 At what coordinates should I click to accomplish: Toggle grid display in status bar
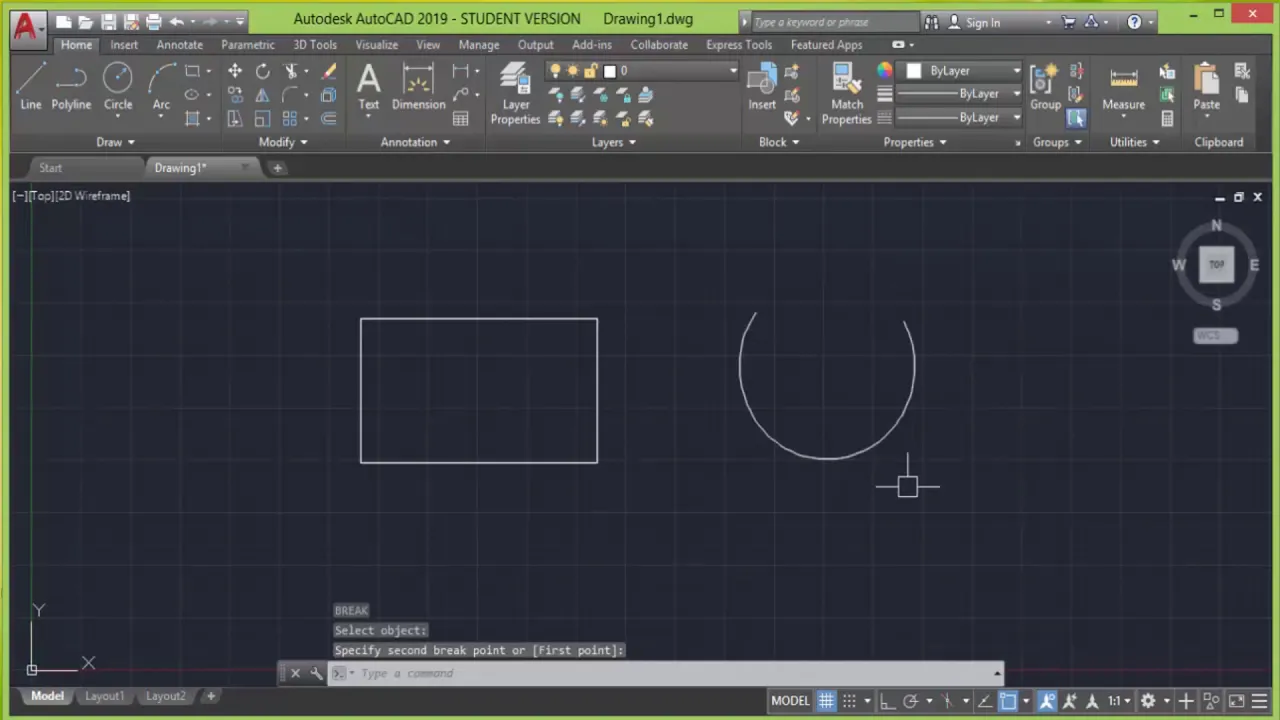pos(826,701)
